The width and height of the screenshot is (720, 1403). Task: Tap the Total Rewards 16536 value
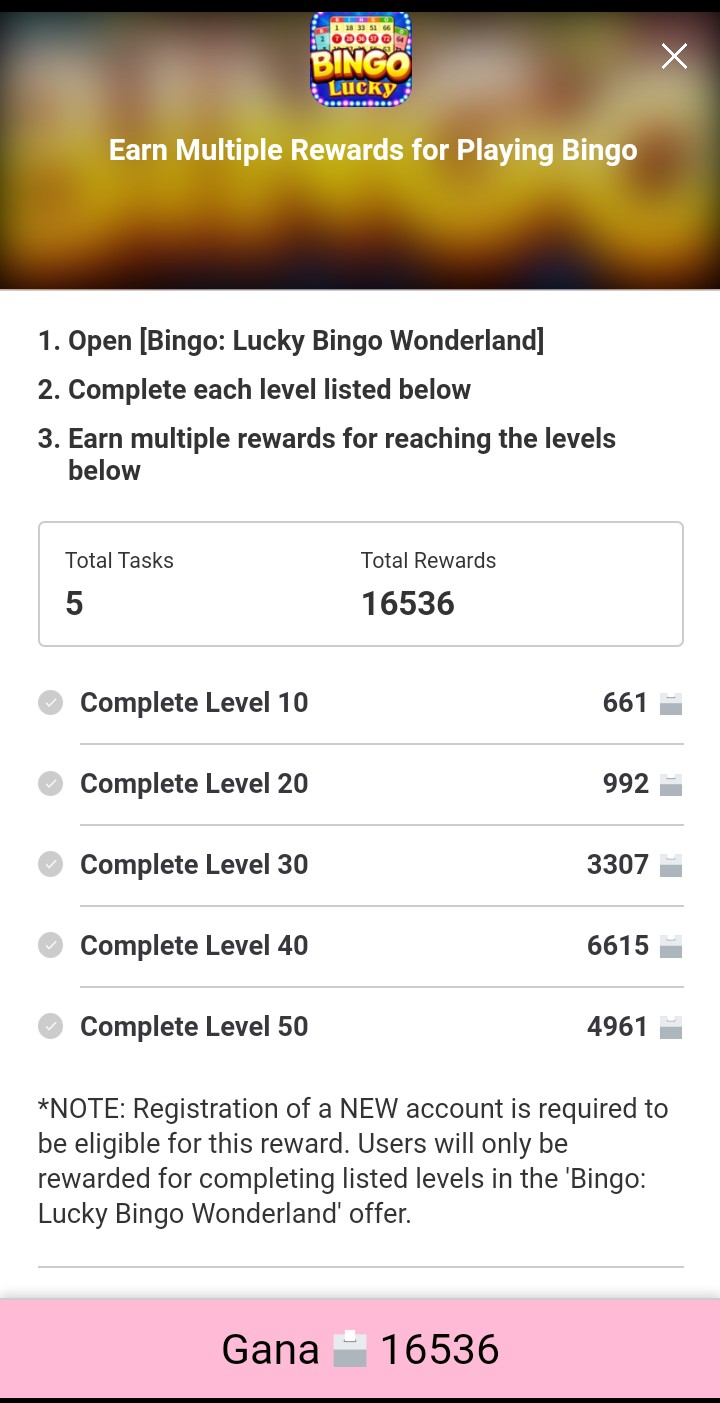407,604
